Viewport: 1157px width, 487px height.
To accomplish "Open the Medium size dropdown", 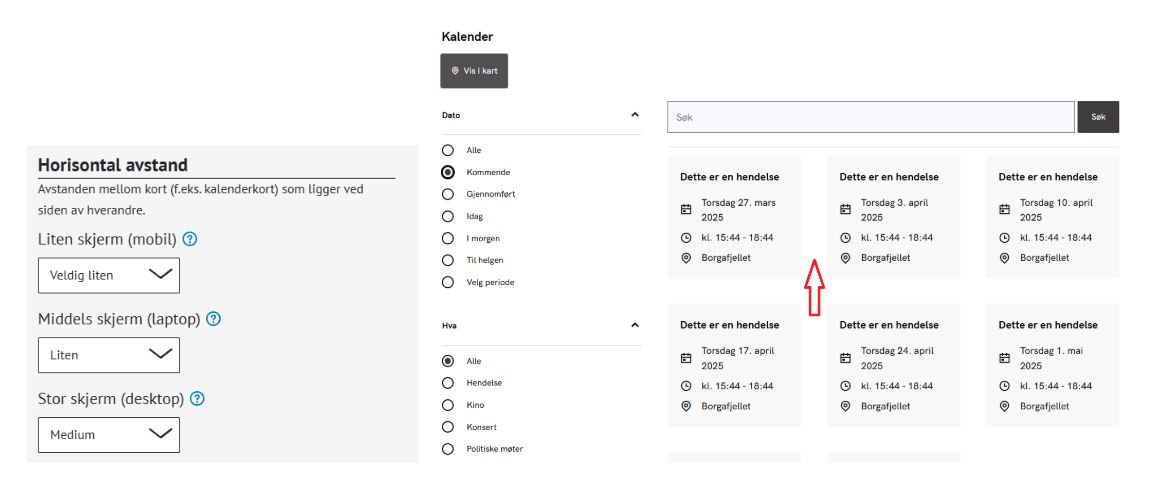I will pos(109,435).
